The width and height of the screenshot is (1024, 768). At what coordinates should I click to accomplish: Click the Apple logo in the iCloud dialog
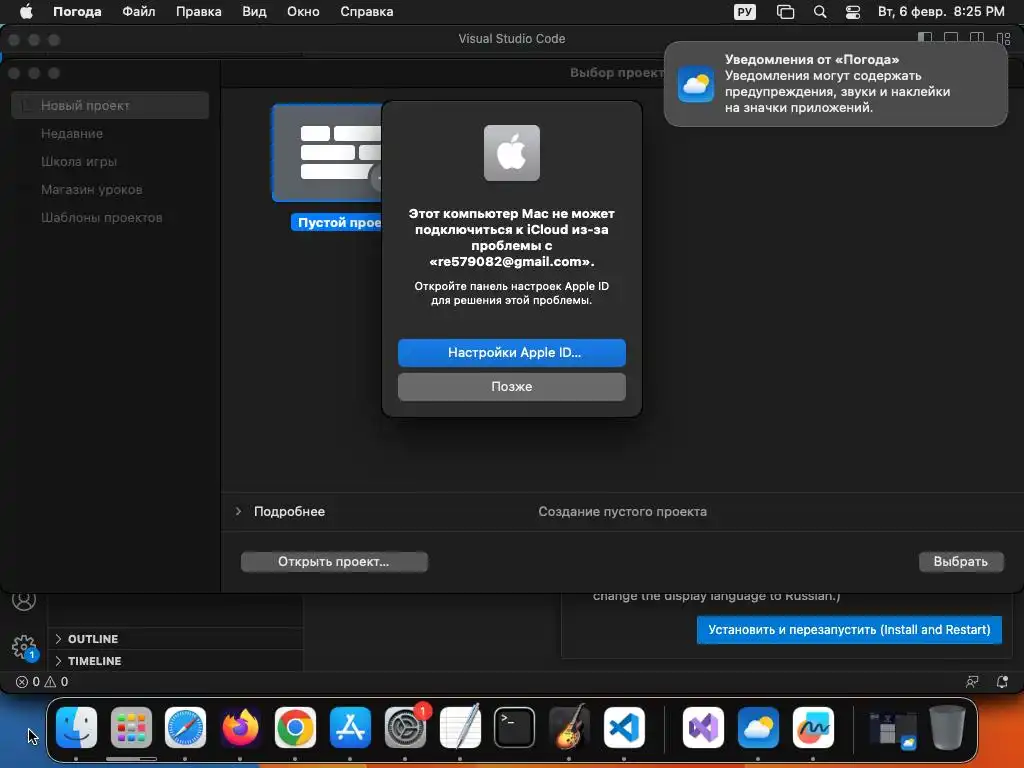click(x=512, y=153)
